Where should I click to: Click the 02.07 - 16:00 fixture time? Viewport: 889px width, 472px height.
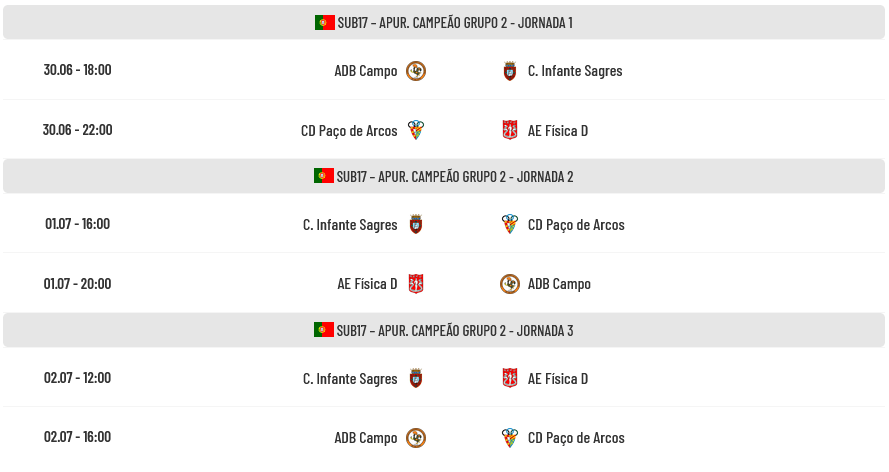click(x=78, y=437)
